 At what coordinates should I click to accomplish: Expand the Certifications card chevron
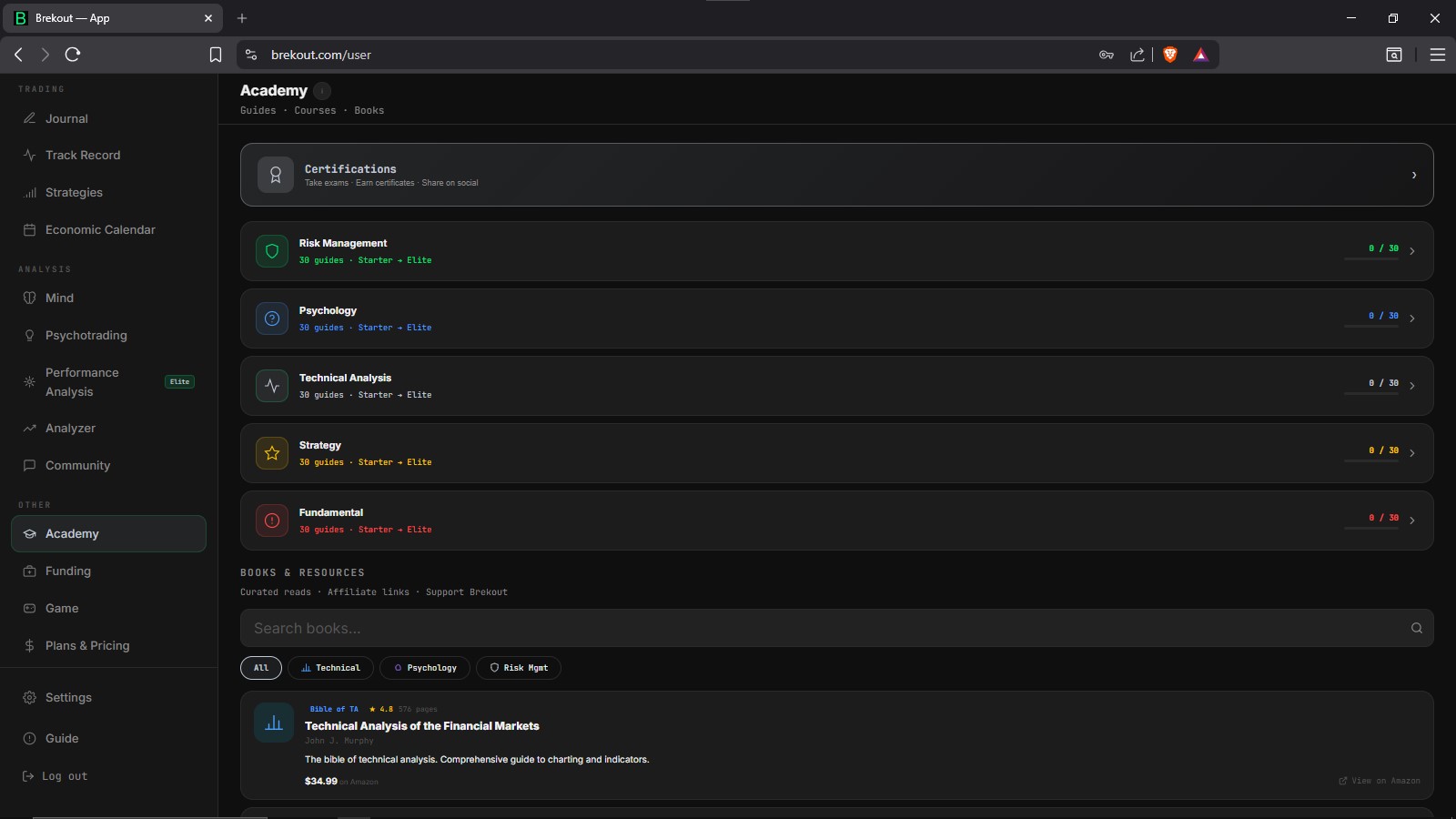point(1414,175)
